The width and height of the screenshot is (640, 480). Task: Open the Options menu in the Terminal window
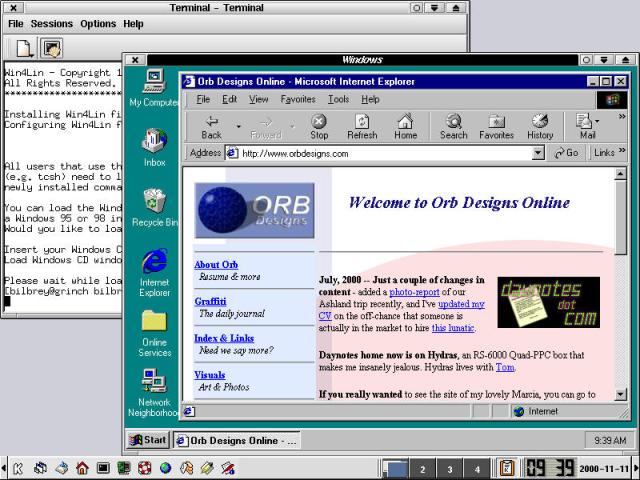click(98, 24)
